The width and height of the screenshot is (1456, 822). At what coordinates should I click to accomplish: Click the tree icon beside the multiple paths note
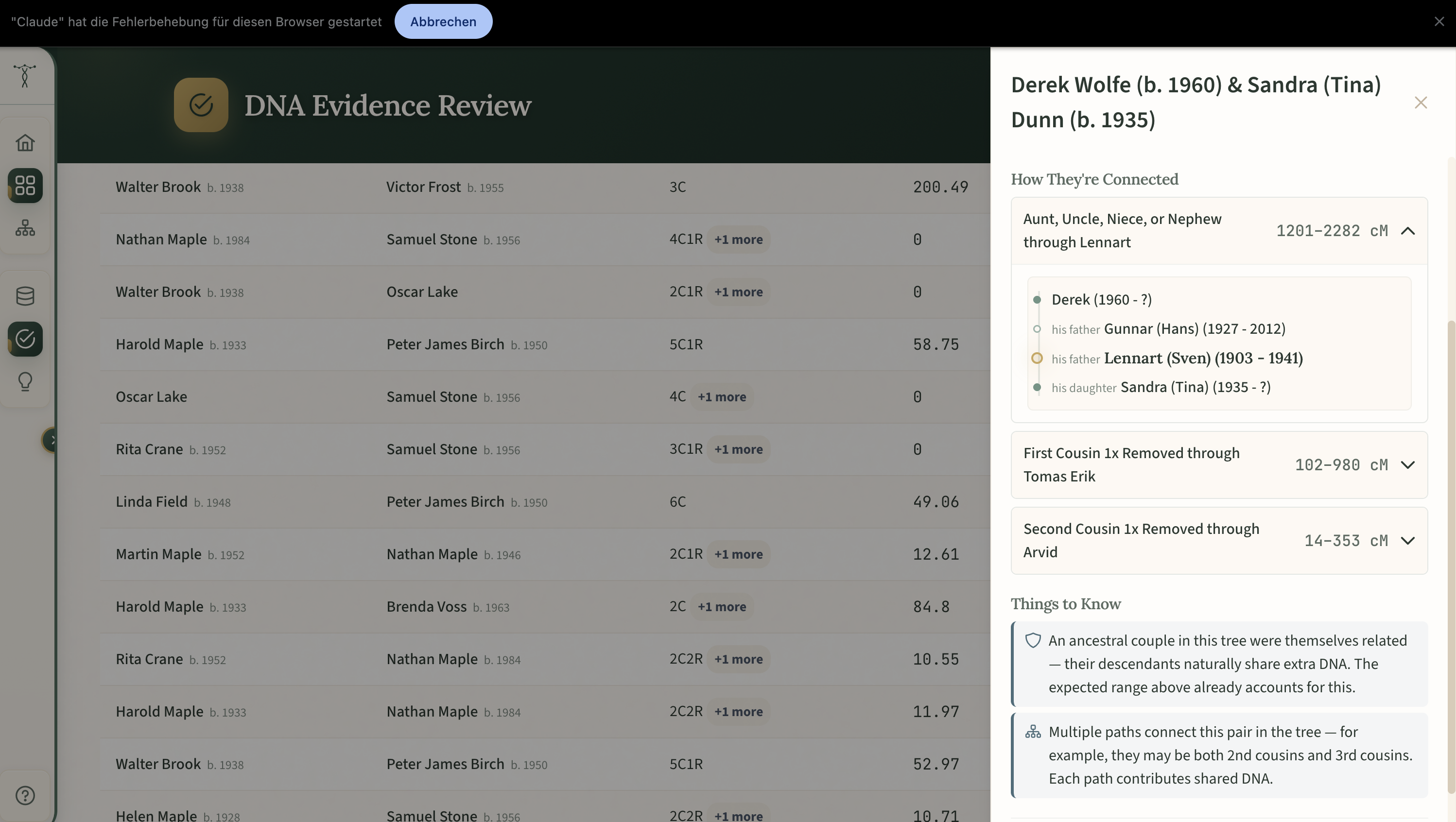tap(1033, 732)
